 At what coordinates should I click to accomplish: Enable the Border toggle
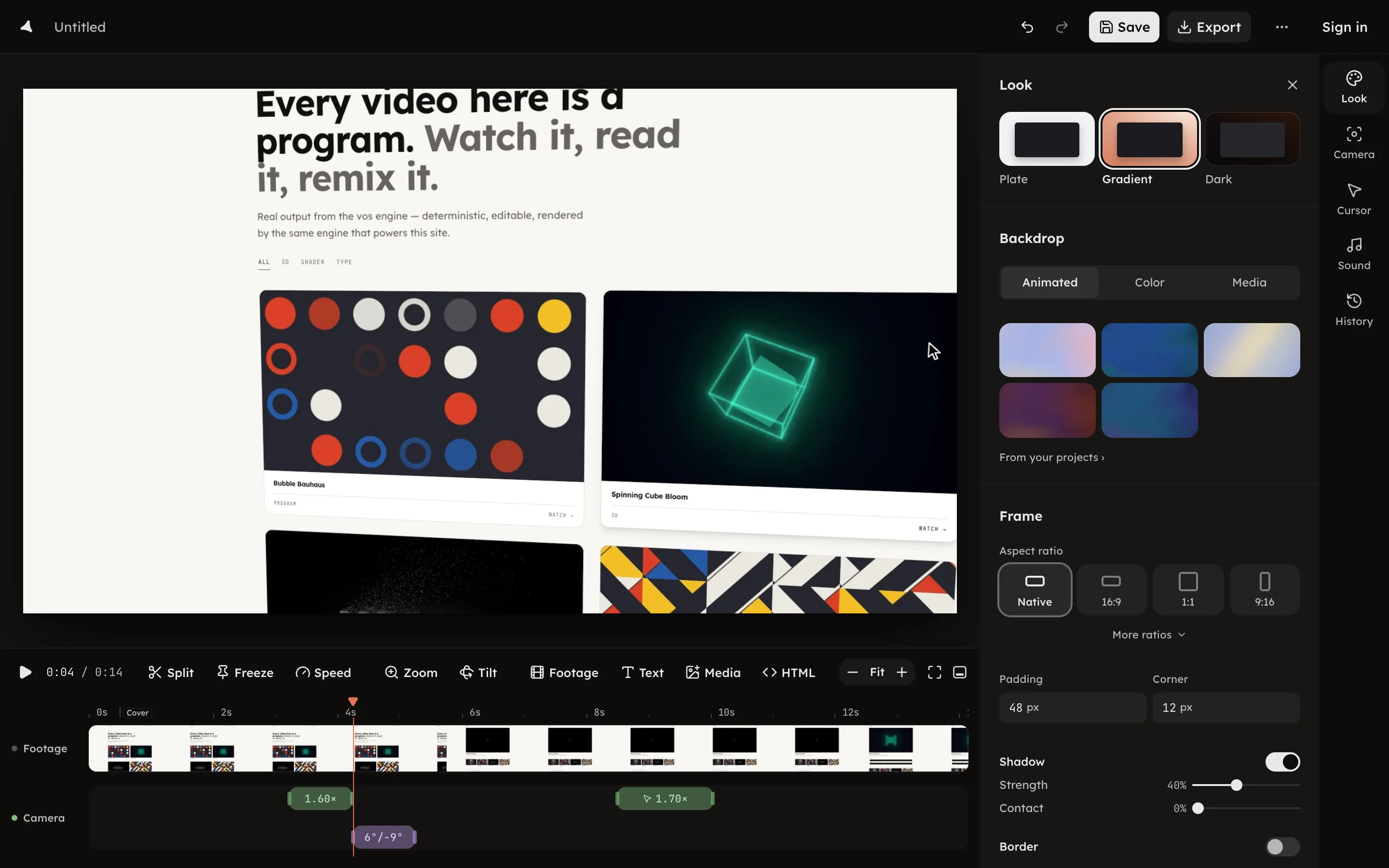[x=1282, y=847]
